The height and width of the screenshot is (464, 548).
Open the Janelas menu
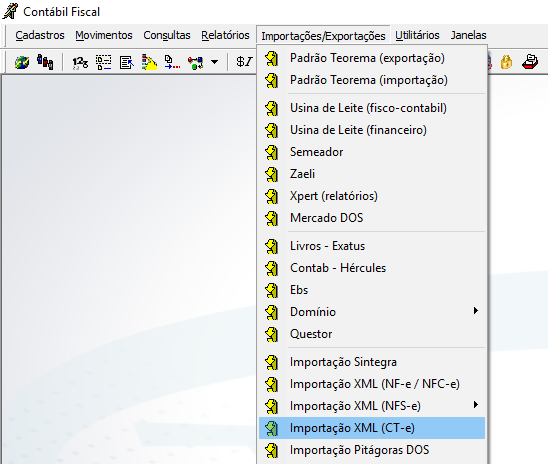click(468, 35)
